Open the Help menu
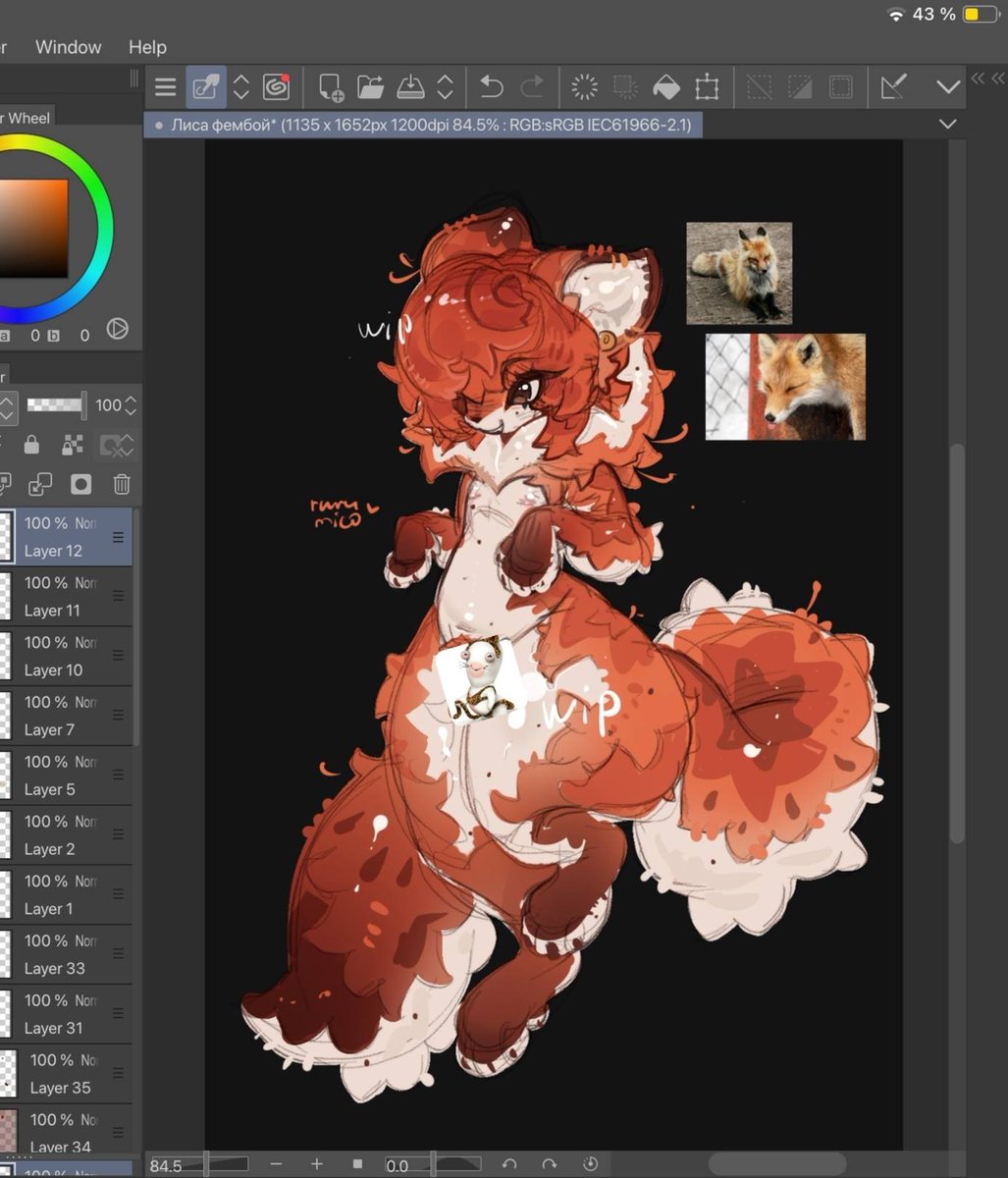The image size is (1008, 1178). pos(147,47)
